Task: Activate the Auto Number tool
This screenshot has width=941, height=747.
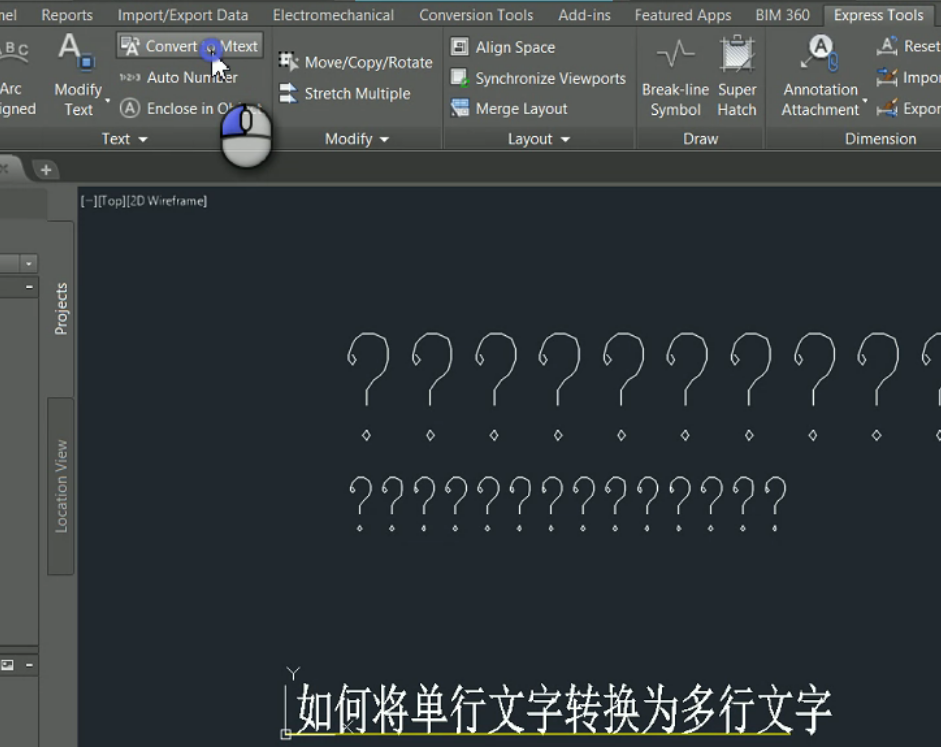Action: 193,77
